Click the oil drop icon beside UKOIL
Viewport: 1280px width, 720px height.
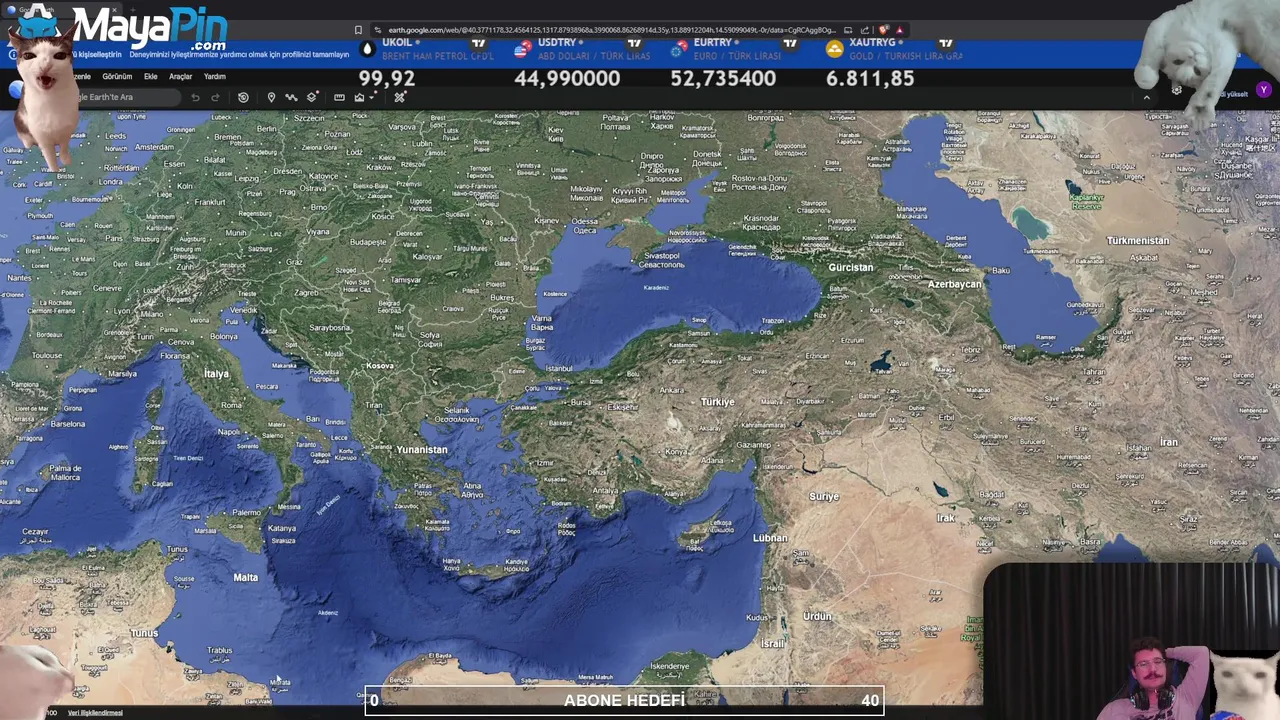click(x=368, y=48)
